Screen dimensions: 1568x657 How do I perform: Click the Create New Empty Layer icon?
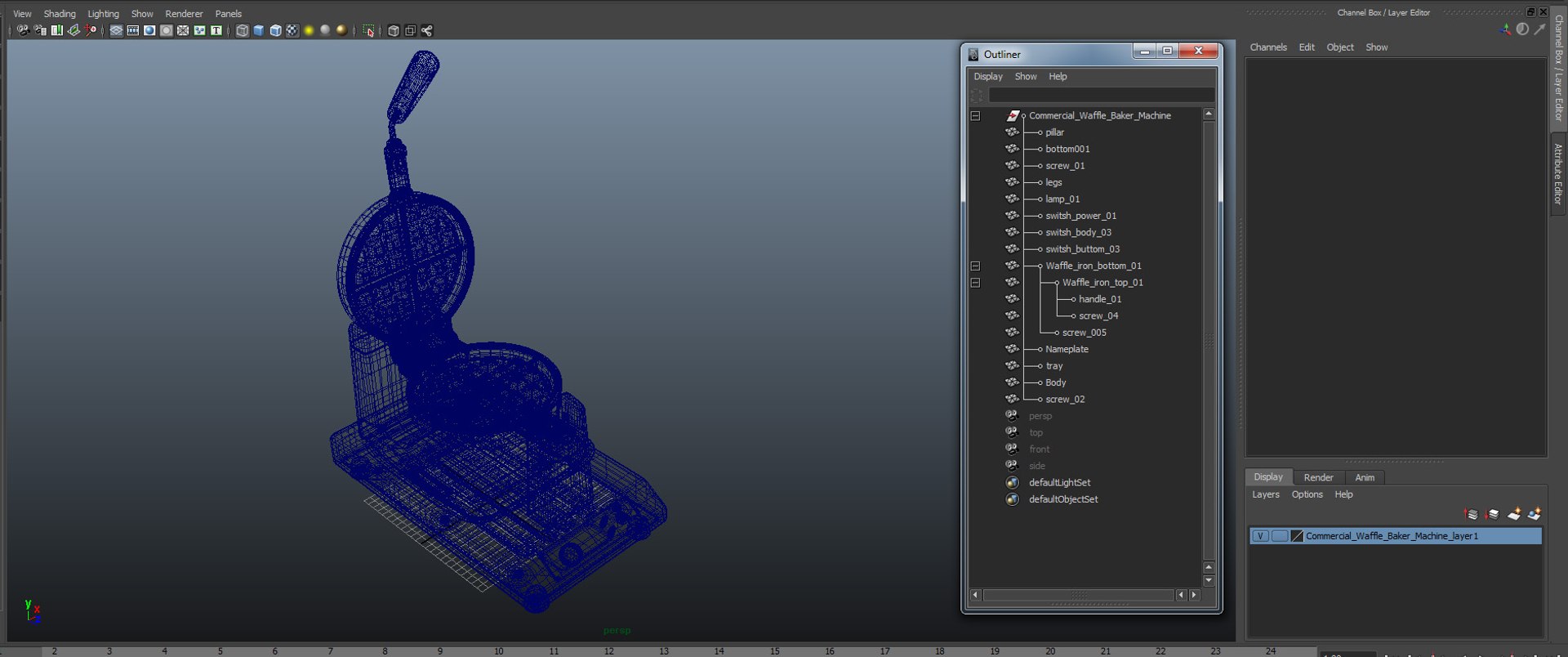click(x=1513, y=515)
